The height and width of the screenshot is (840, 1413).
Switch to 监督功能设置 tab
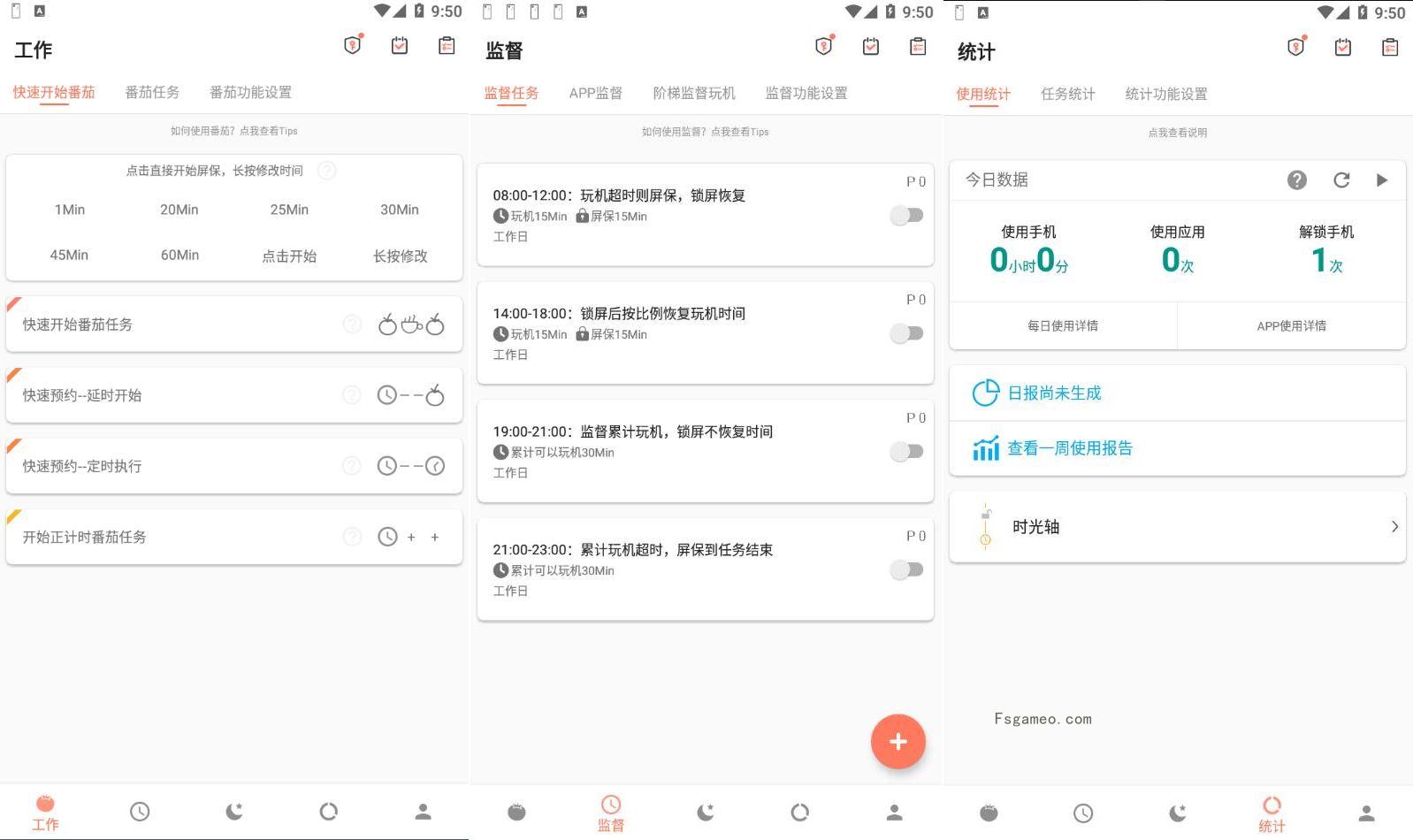tap(806, 93)
